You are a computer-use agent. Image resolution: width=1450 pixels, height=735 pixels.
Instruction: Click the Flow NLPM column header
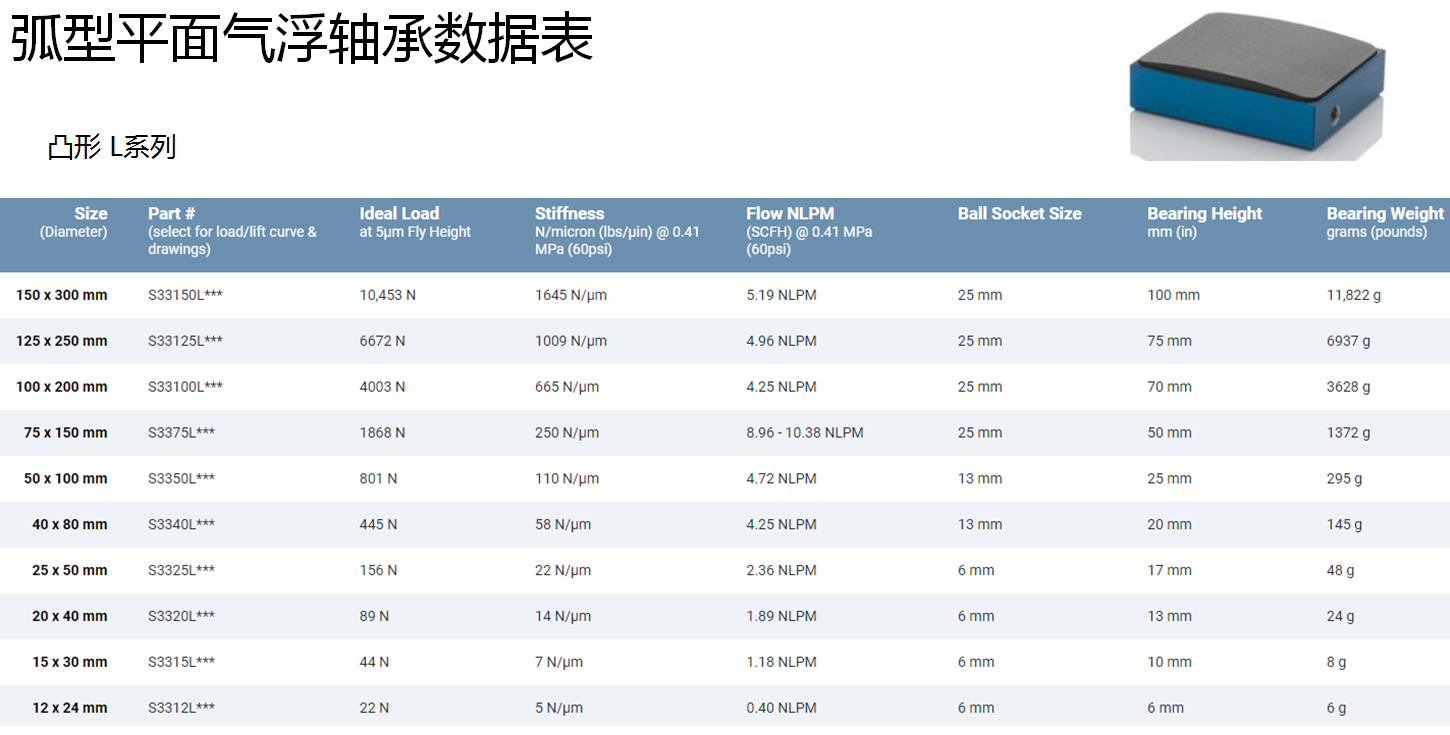pos(789,213)
